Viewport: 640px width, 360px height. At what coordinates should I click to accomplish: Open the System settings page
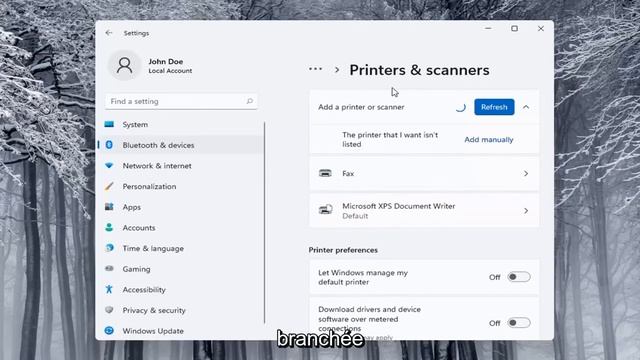180,124
